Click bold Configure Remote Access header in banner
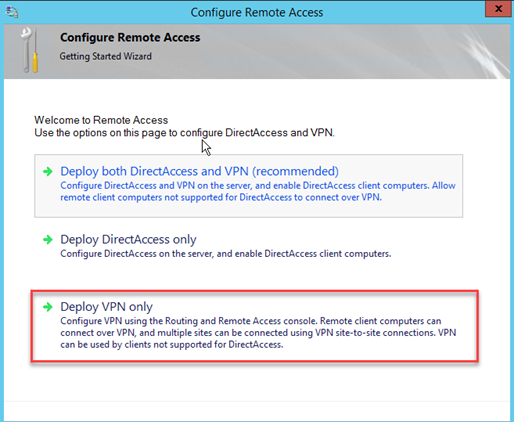 click(130, 37)
